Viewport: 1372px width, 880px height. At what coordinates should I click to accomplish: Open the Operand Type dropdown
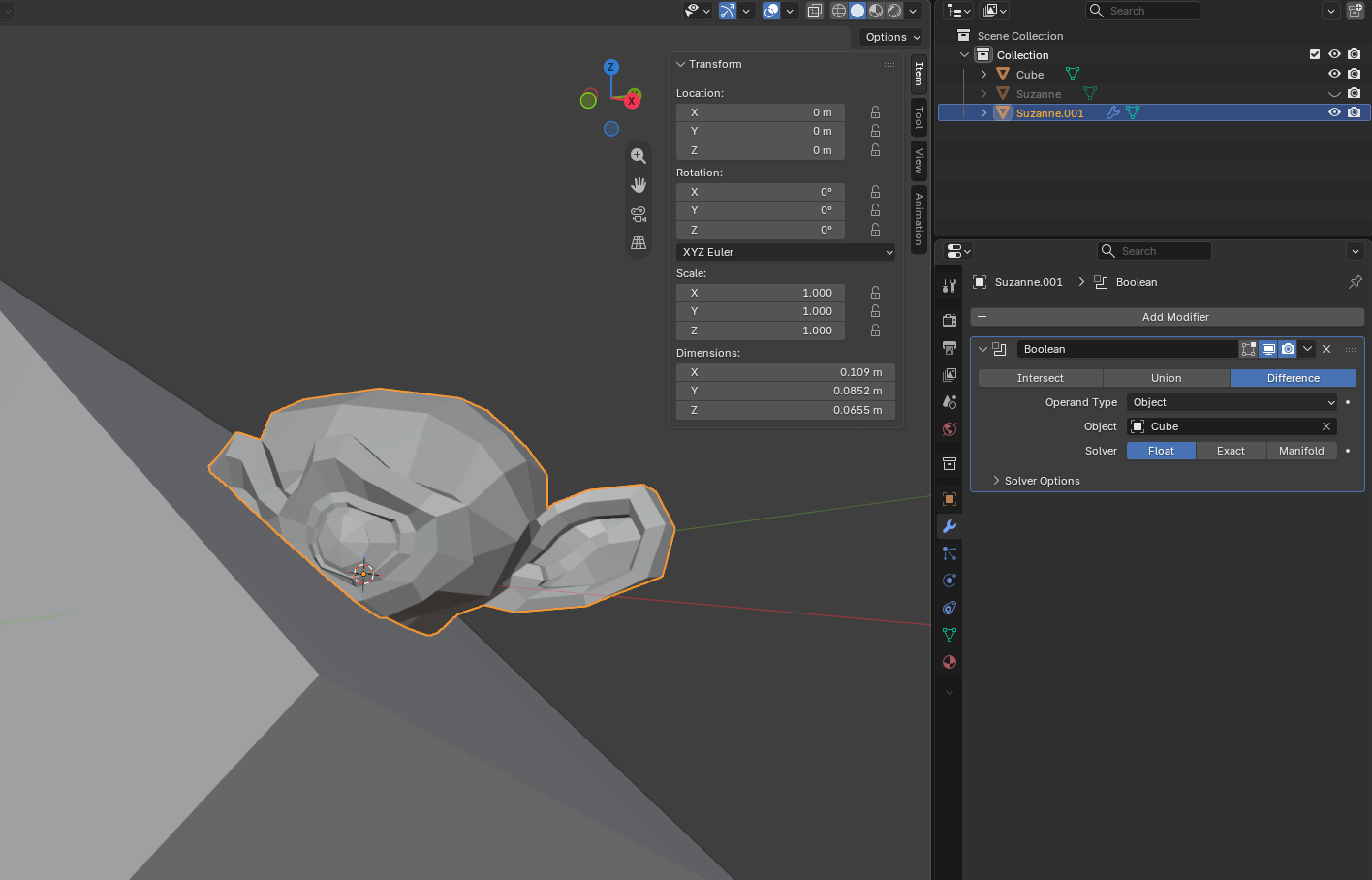pyautogui.click(x=1232, y=402)
